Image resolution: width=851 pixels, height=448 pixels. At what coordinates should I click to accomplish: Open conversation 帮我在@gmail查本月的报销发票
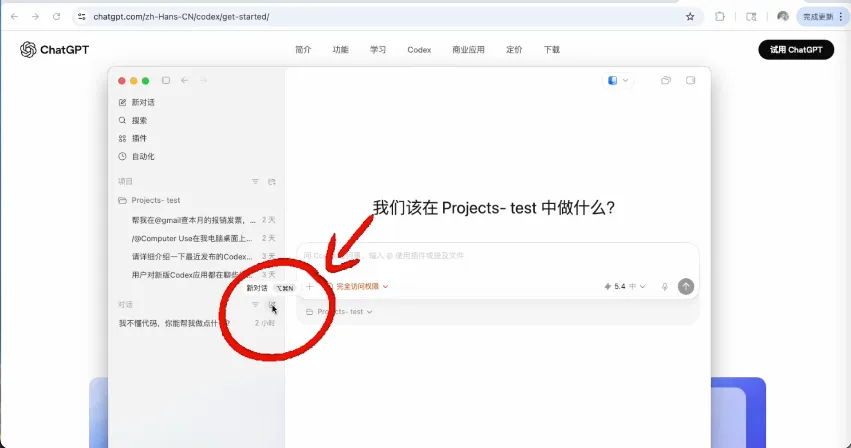[196, 220]
